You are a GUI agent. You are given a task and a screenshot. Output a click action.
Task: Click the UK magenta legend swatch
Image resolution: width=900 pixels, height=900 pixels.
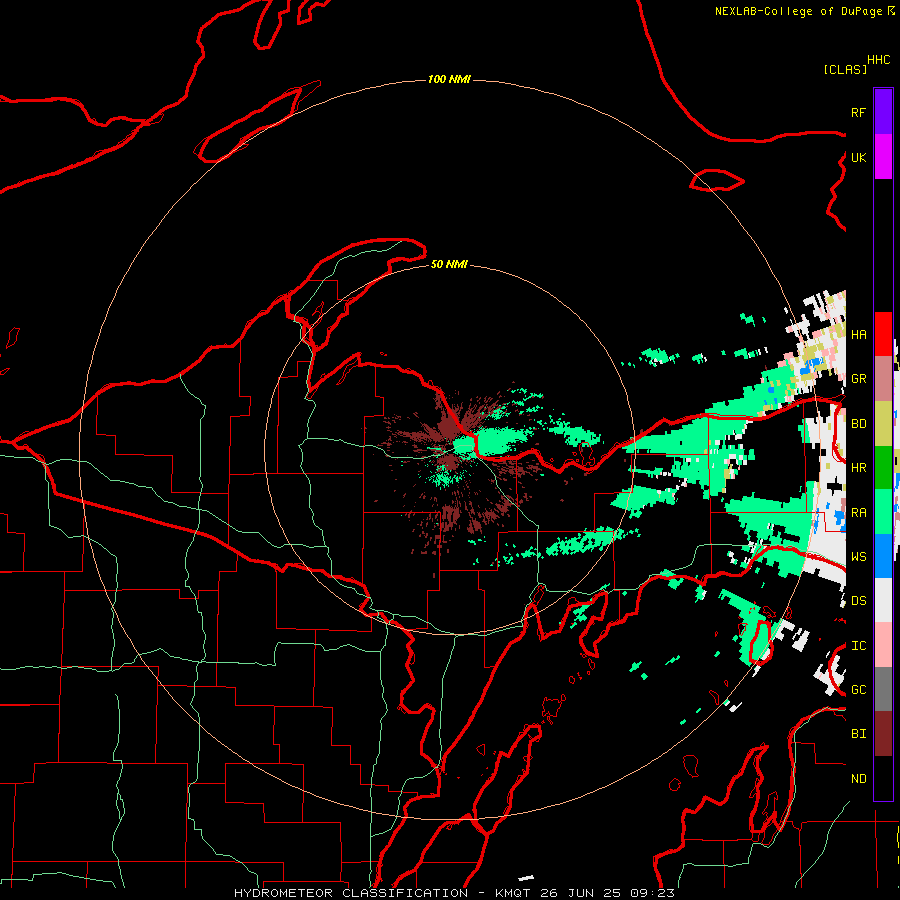(883, 157)
